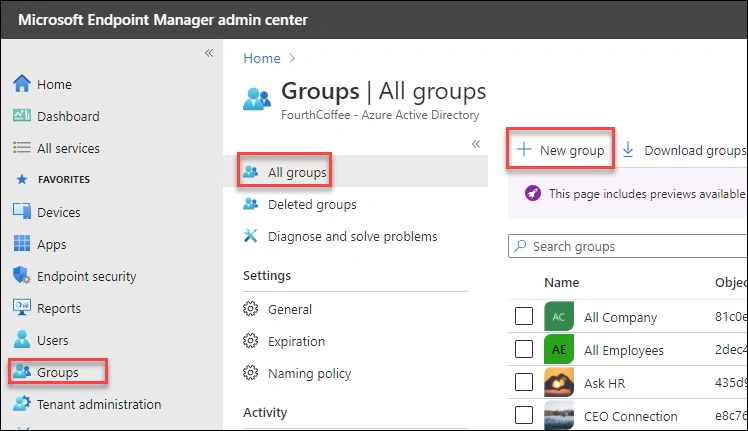
Task: Click the Apps grid icon
Action: coord(22,243)
